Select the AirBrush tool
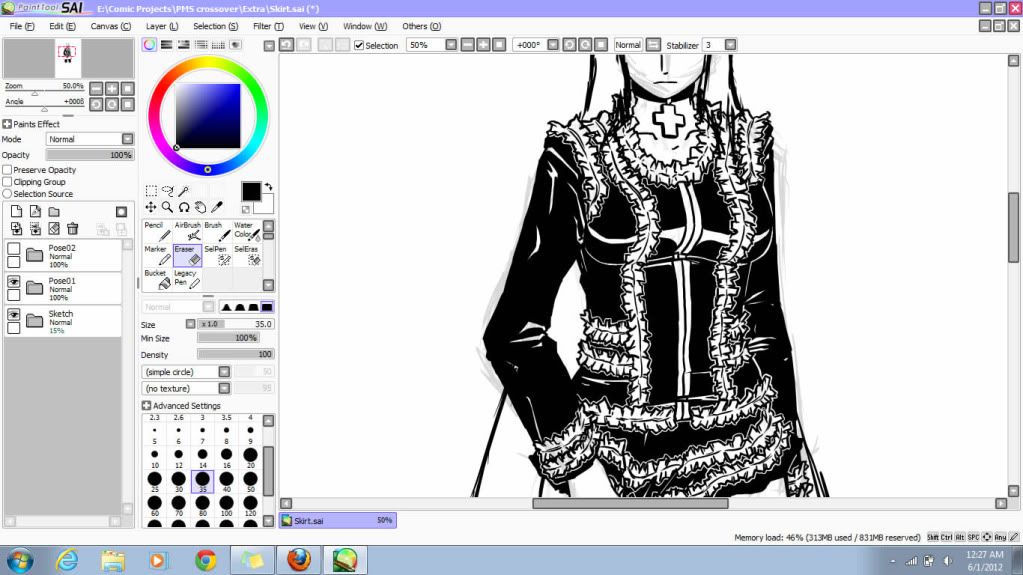This screenshot has height=575, width=1023. [x=187, y=231]
